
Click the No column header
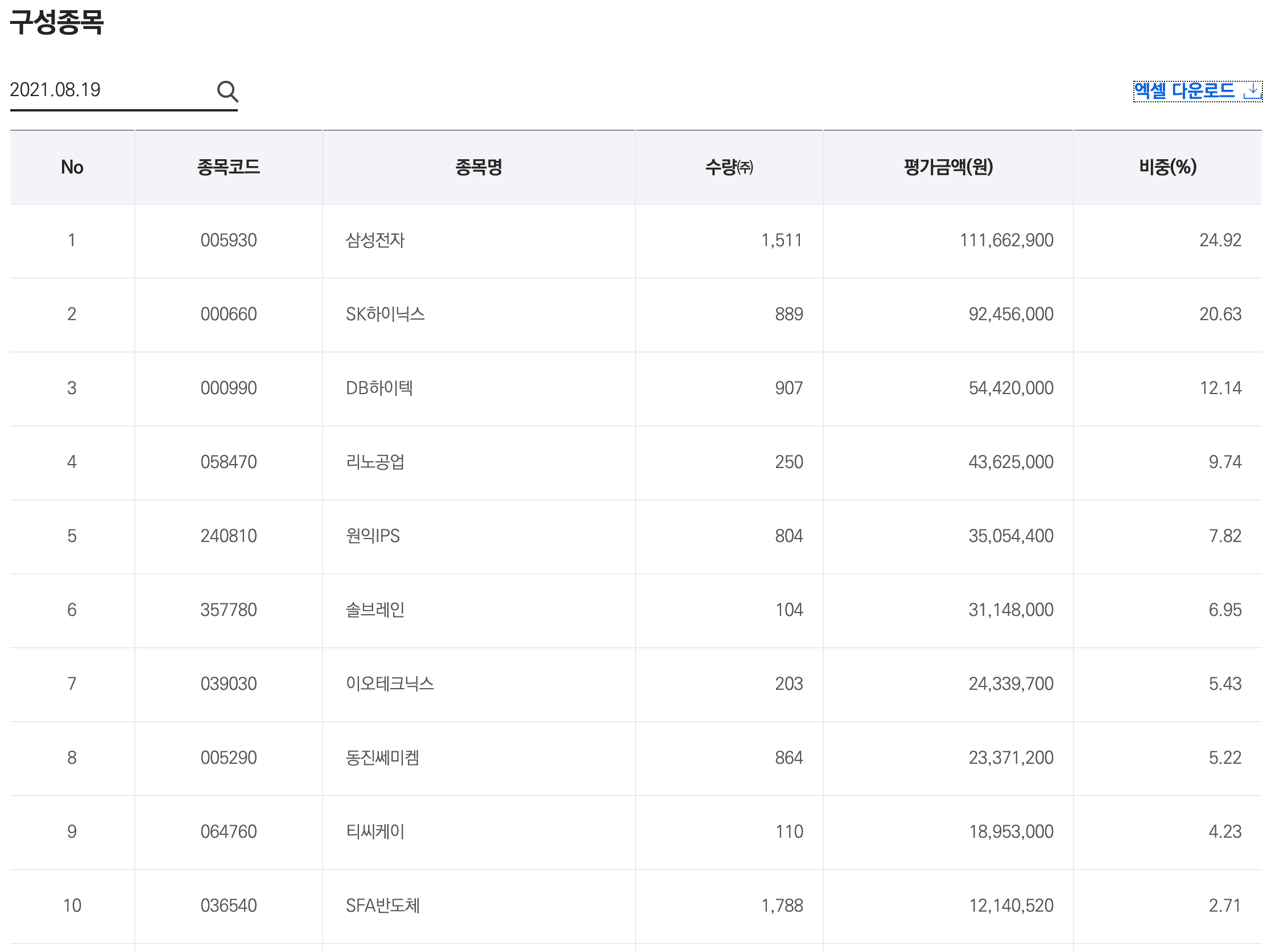click(x=72, y=167)
